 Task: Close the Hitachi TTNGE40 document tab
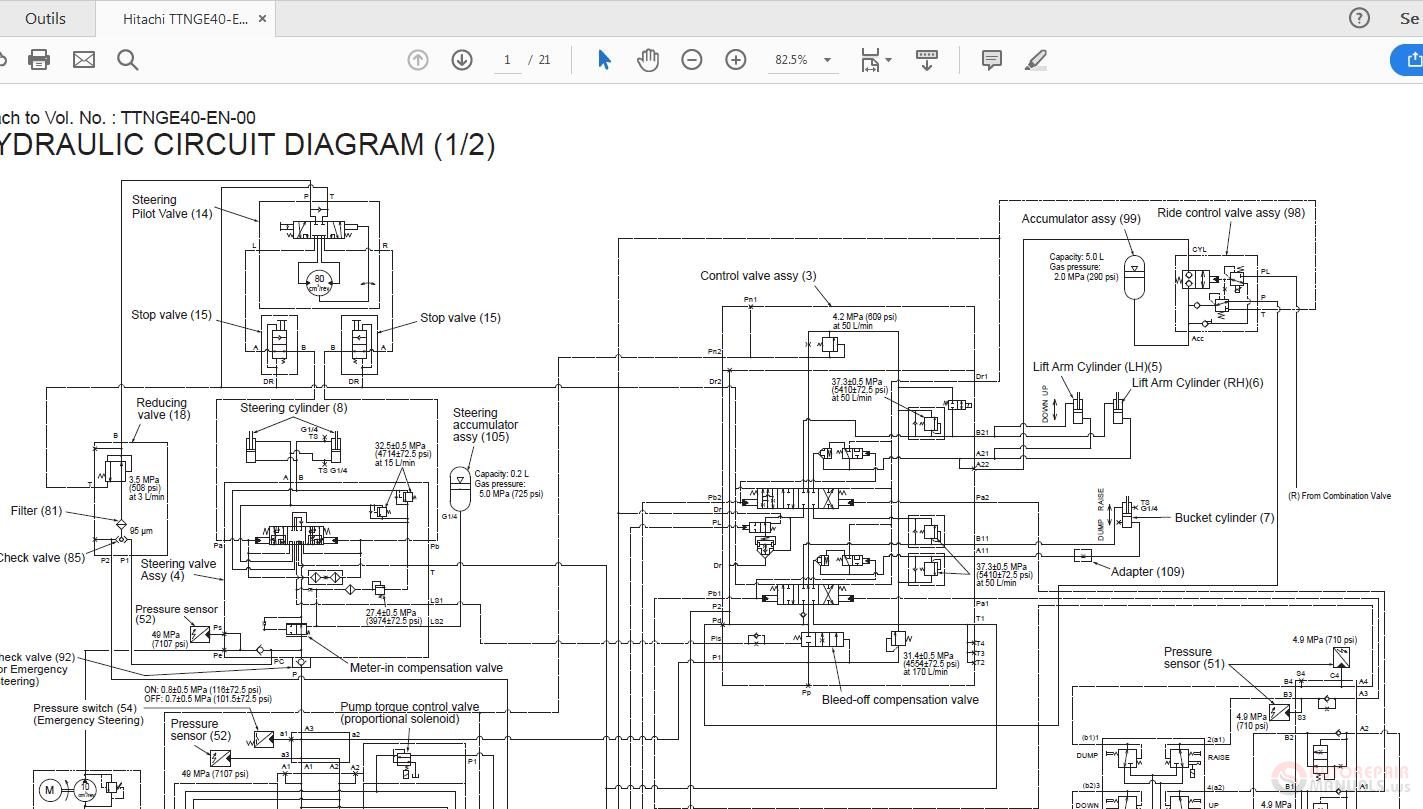(262, 18)
